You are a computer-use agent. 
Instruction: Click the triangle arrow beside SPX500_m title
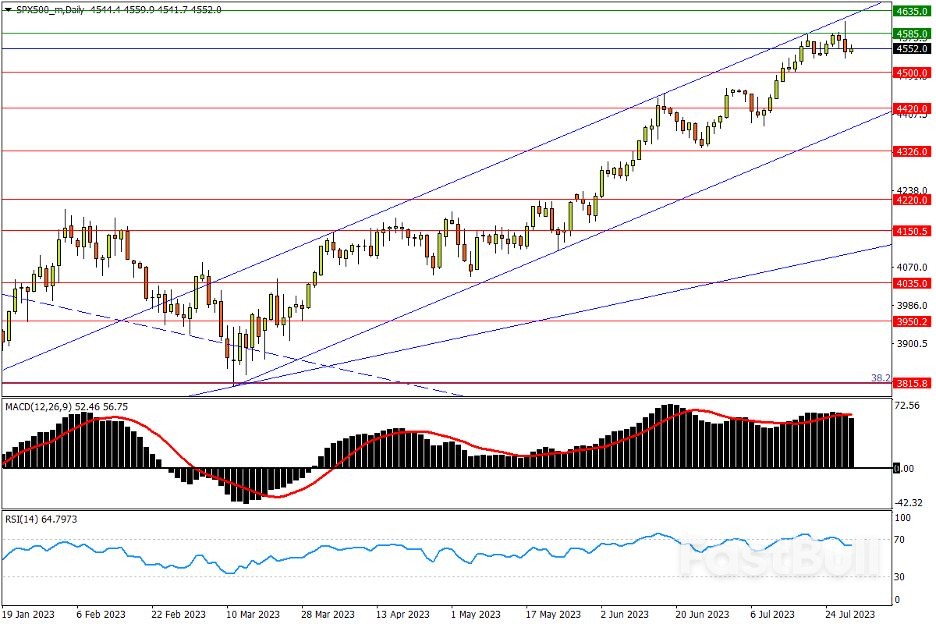[9, 9]
